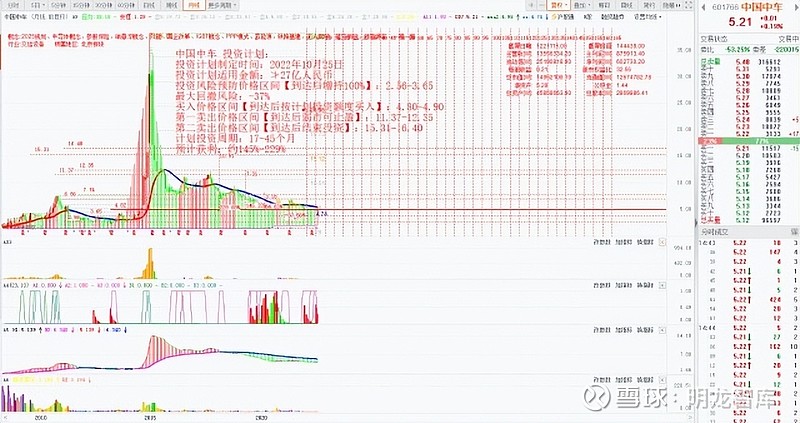Close the trend-ribbon sub-chart panel
The image size is (800, 423).
click(662, 330)
